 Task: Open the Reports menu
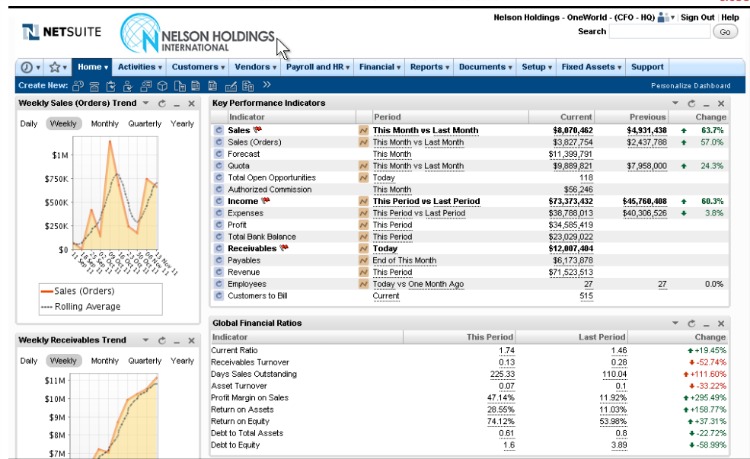pos(430,67)
